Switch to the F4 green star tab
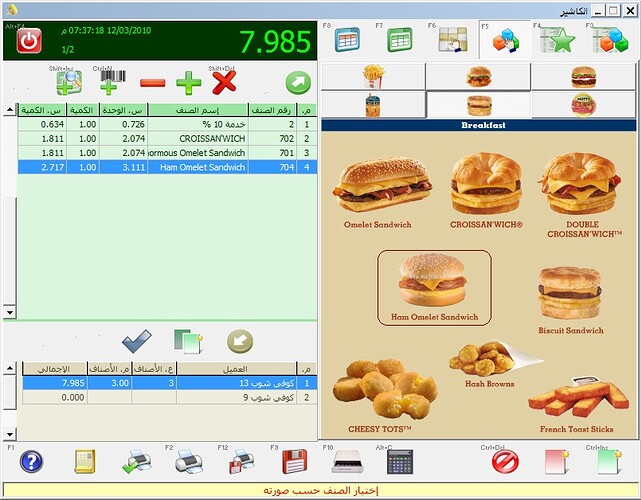Viewport: 641px width, 500px height. pos(558,40)
